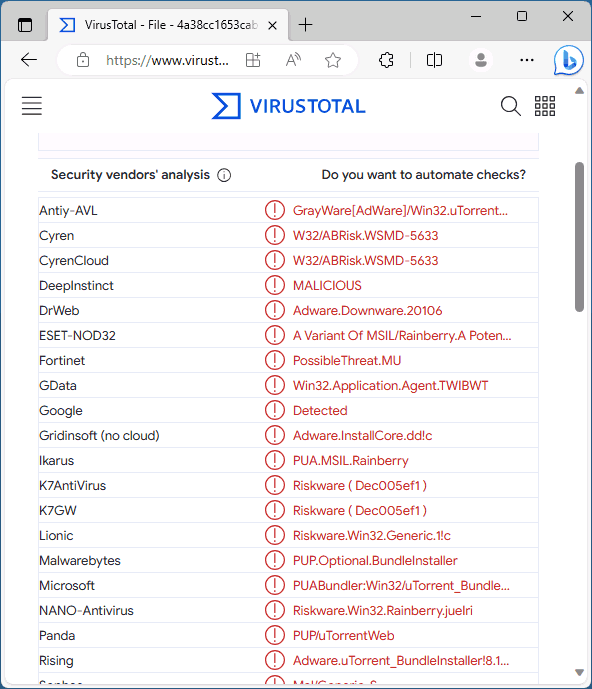Open the VirusTotal apps grid
592x689 pixels.
pyautogui.click(x=545, y=106)
